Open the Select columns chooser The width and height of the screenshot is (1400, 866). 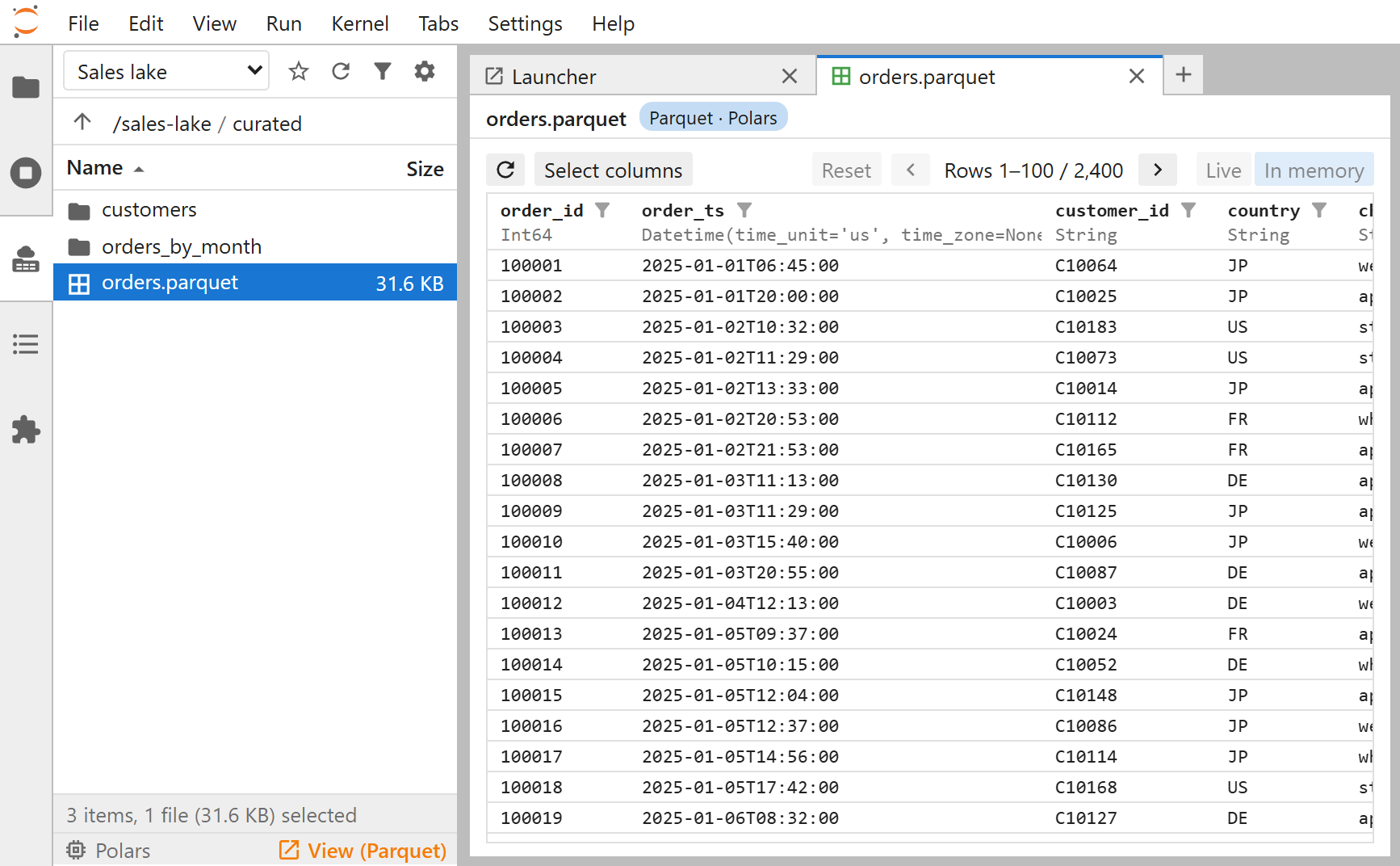point(613,170)
